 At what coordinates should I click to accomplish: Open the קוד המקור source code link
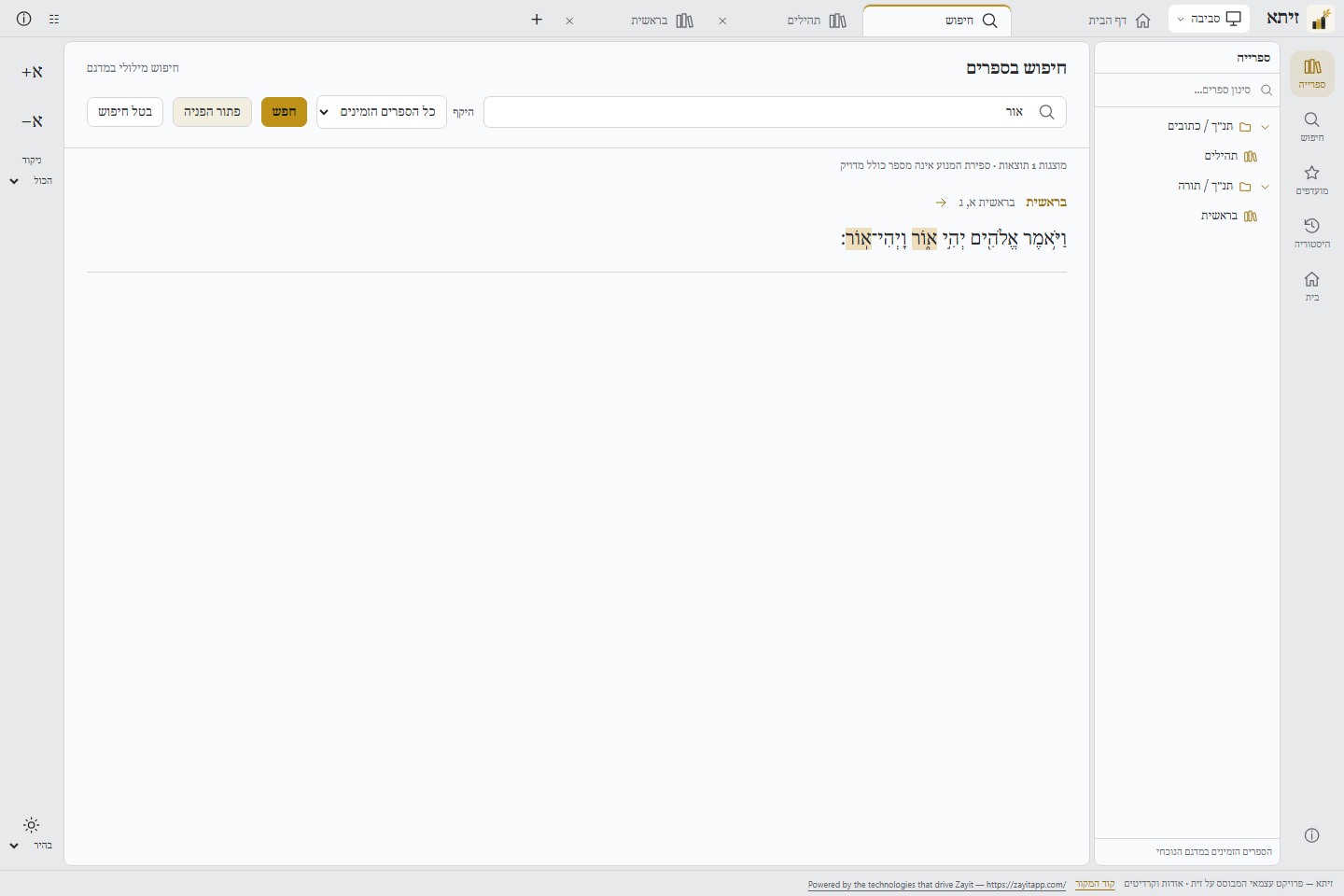(1095, 884)
